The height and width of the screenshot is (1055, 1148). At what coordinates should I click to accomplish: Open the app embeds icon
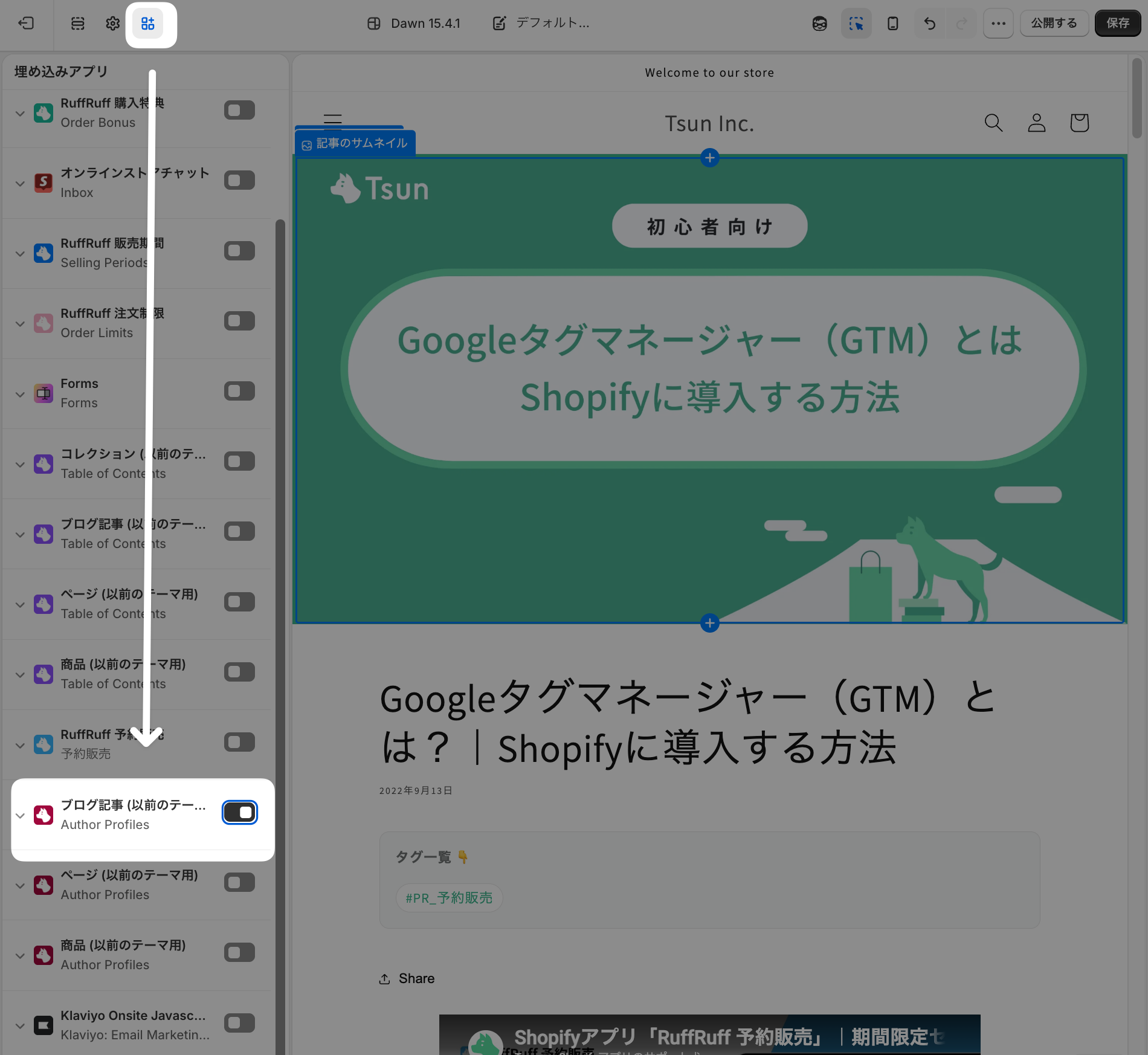[x=148, y=24]
